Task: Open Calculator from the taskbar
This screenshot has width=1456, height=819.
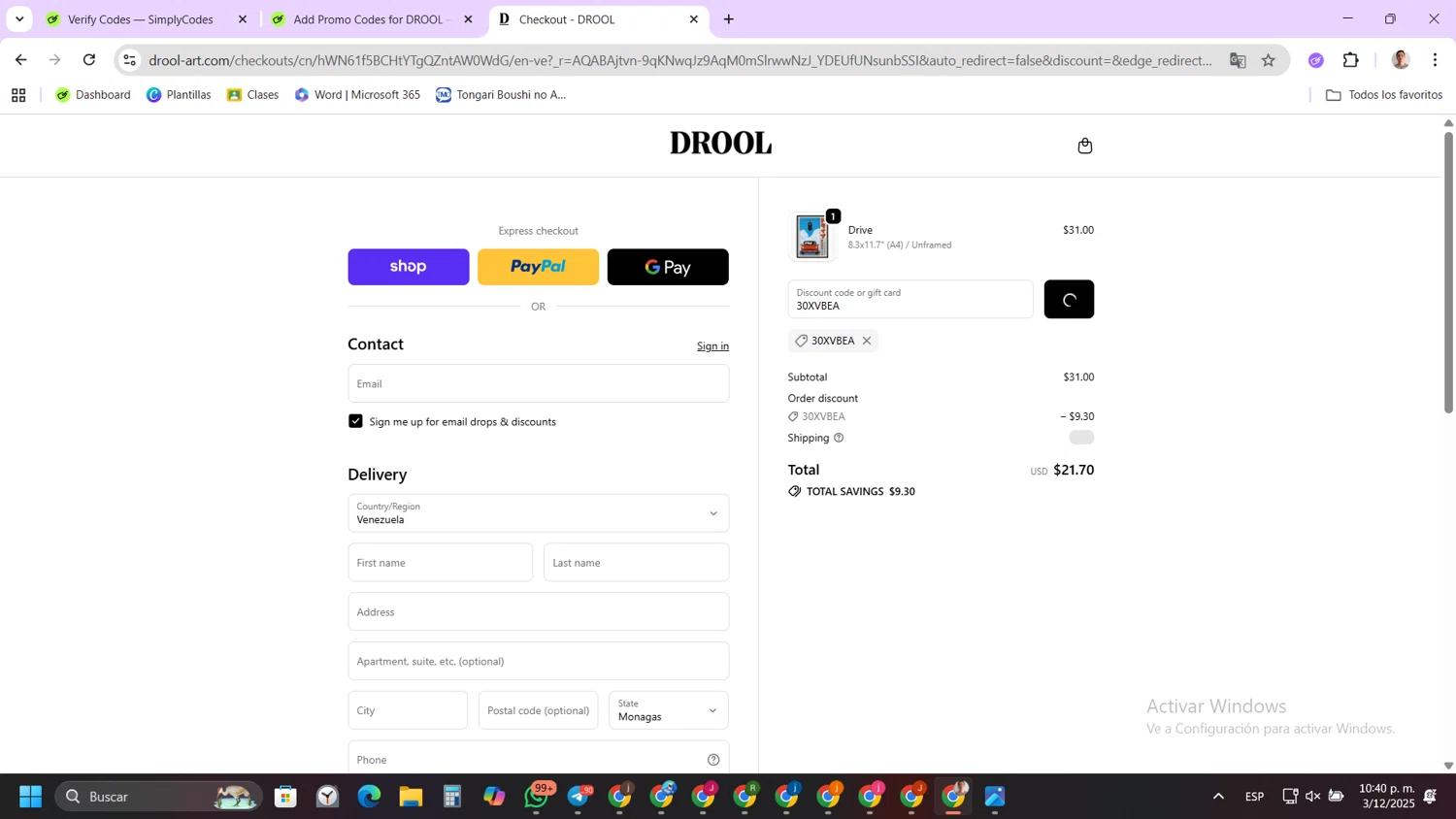Action: (452, 797)
